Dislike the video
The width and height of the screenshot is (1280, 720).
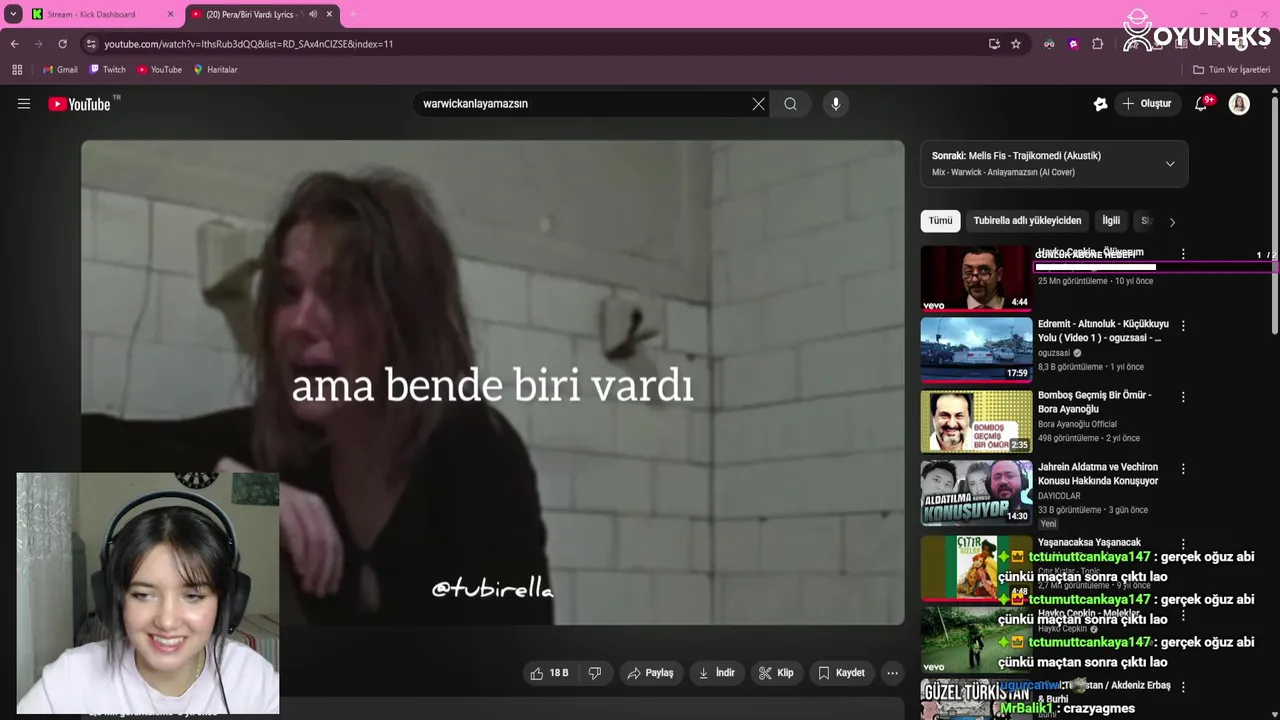595,673
